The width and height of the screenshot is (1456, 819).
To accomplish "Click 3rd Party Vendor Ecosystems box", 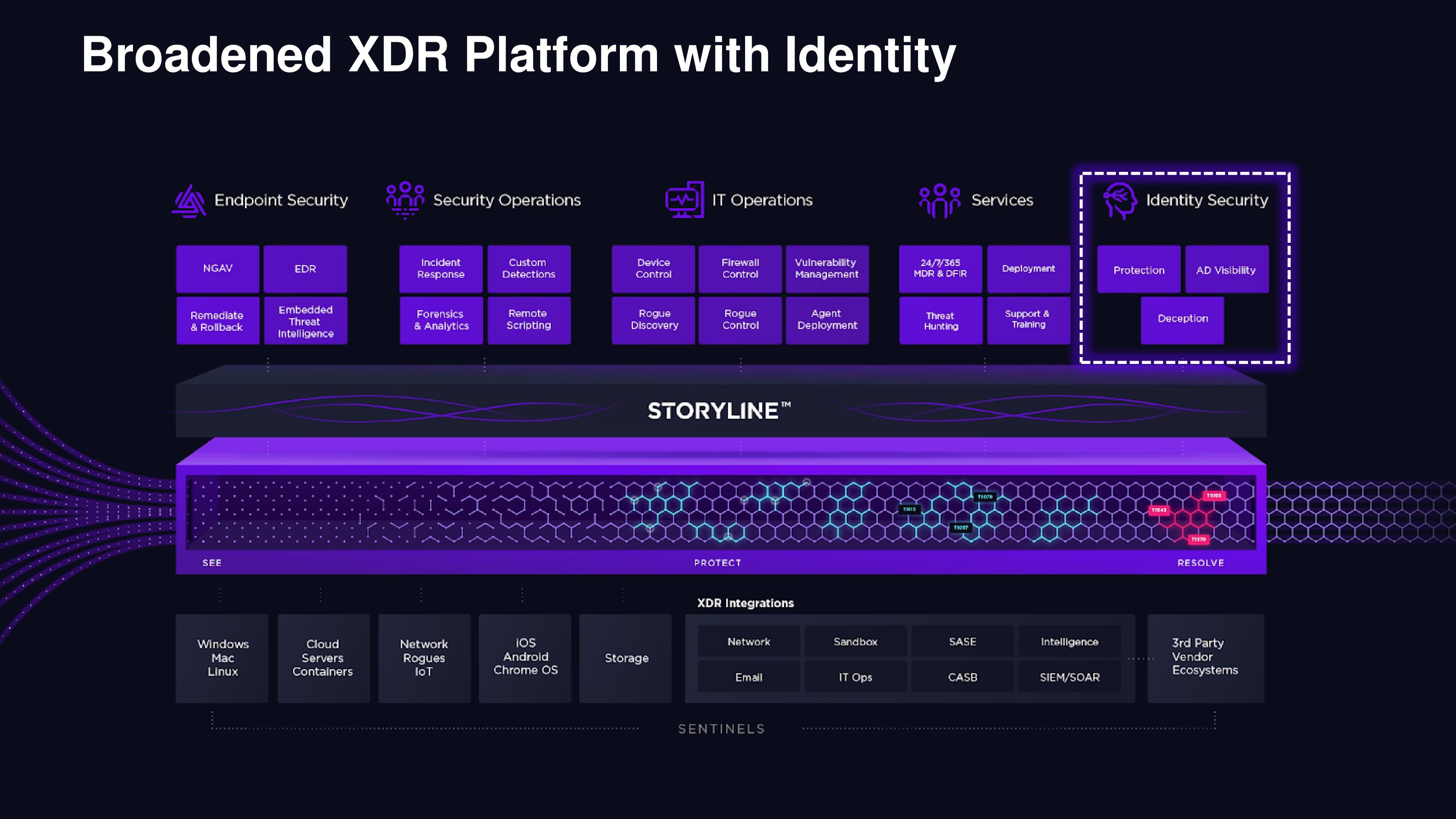I will coord(1206,658).
